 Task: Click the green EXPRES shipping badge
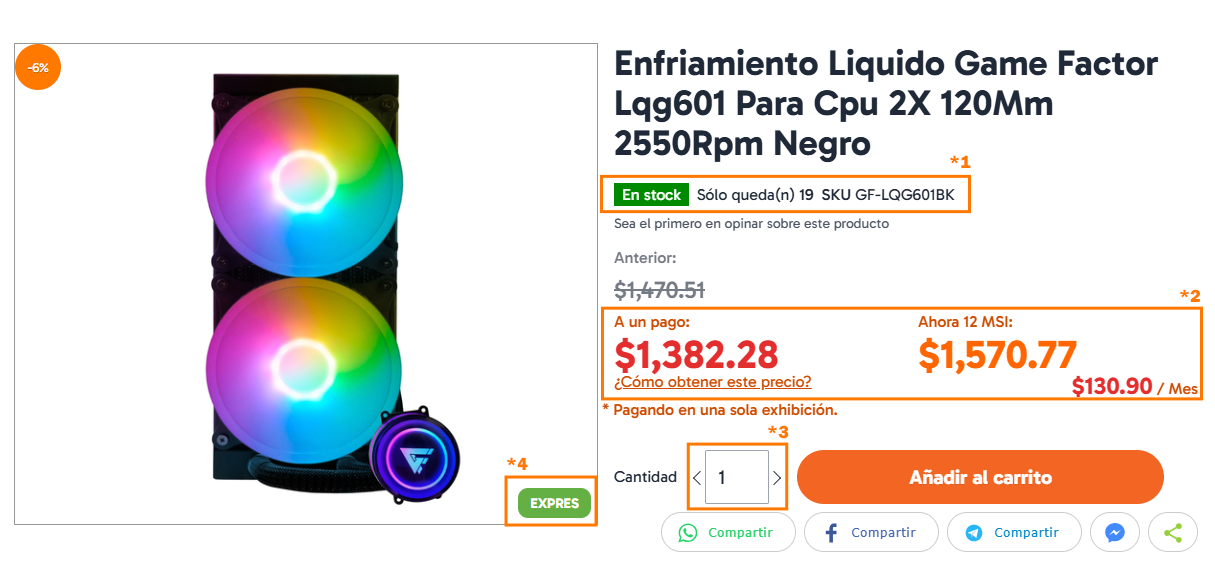554,503
